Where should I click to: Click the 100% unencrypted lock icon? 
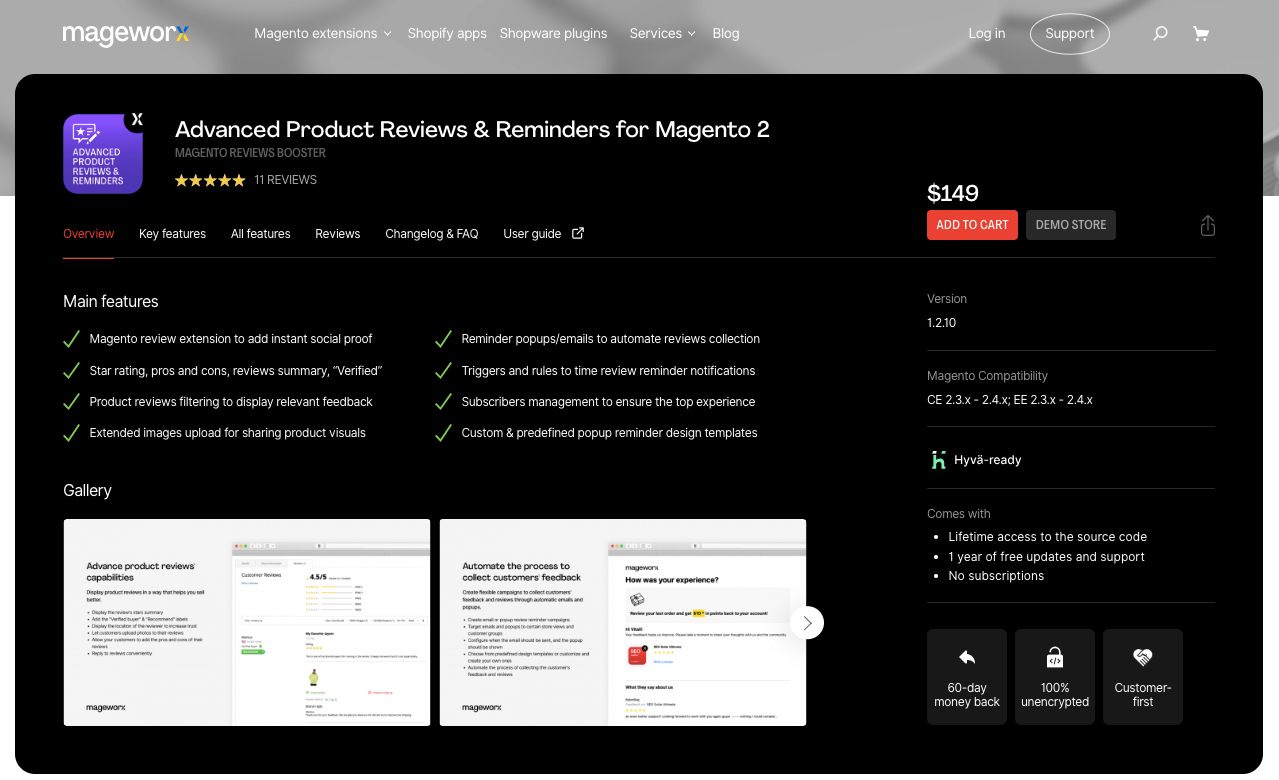[1054, 657]
